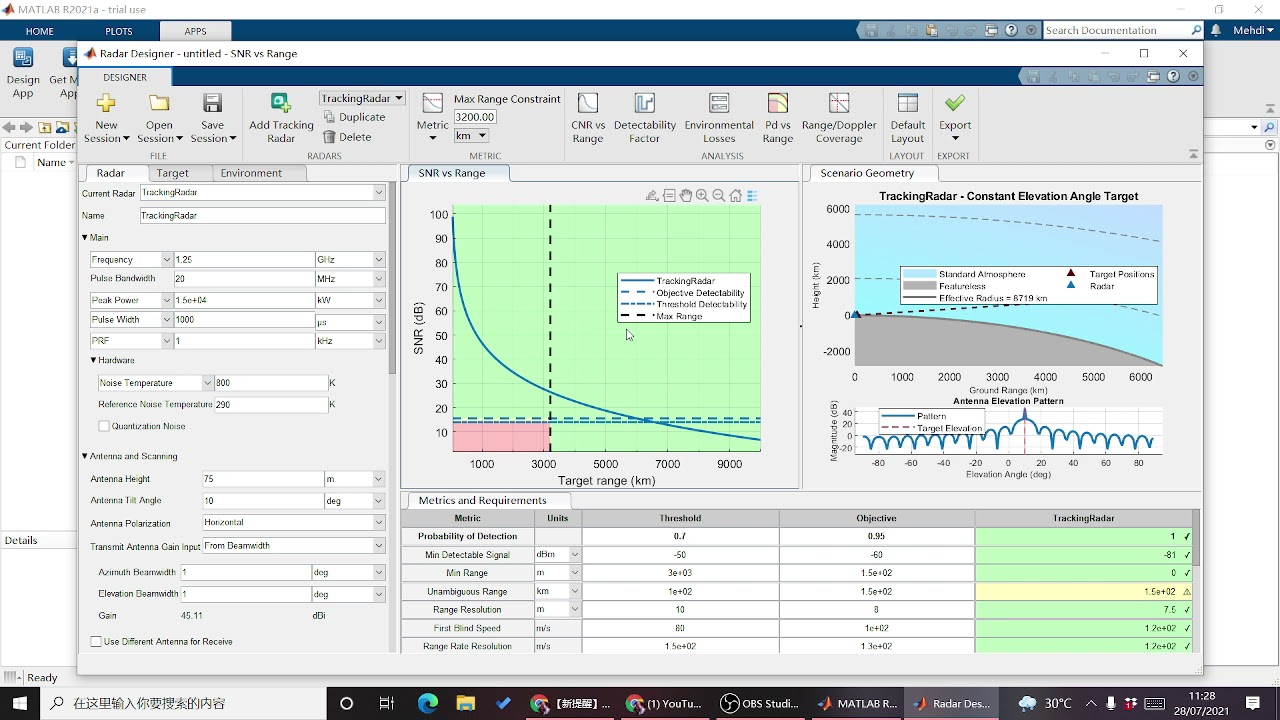The width and height of the screenshot is (1280, 720).
Task: Open TrackingRadar selection dropdown in toolstrip
Action: coord(362,98)
